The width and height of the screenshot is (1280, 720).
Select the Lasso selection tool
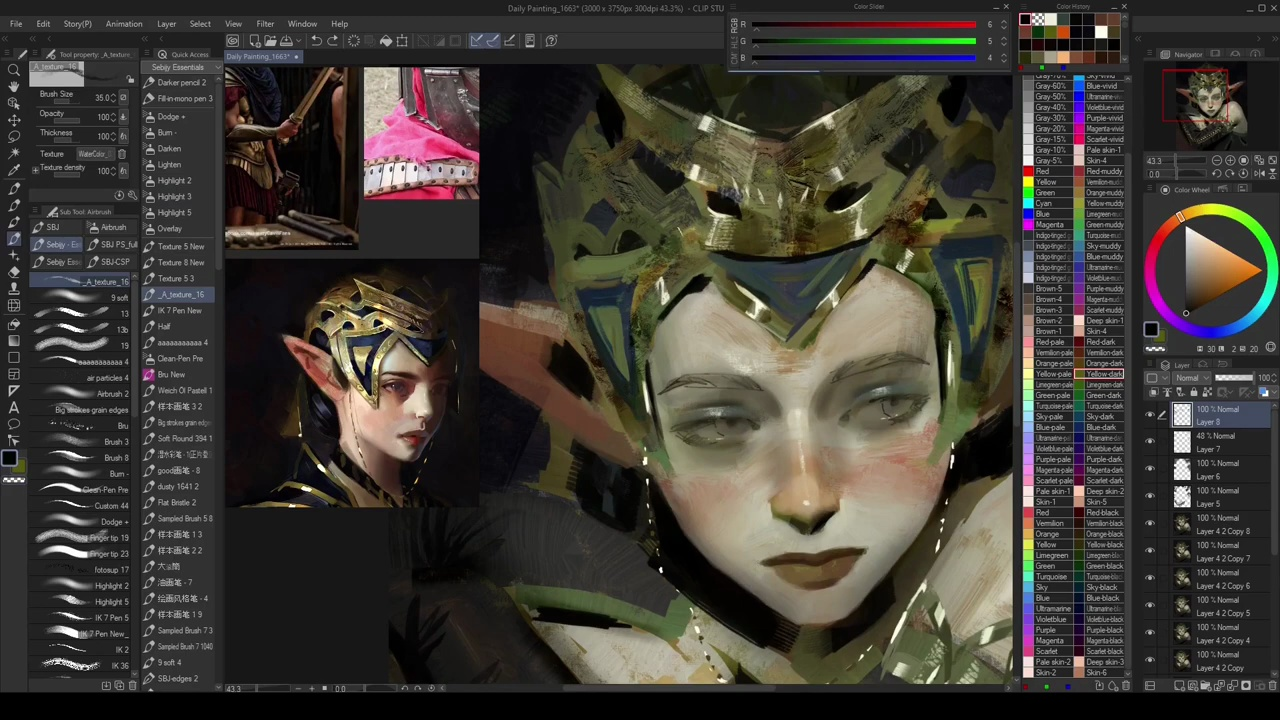(14, 137)
